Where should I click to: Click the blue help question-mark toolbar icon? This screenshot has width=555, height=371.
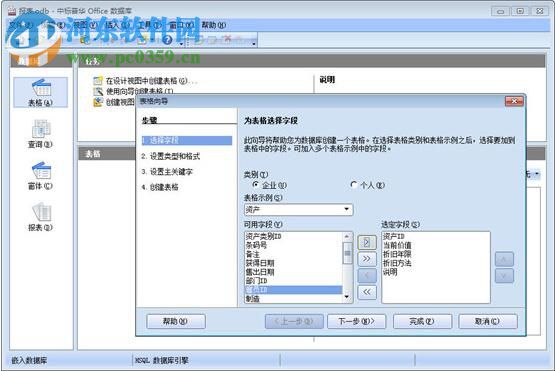click(x=167, y=40)
